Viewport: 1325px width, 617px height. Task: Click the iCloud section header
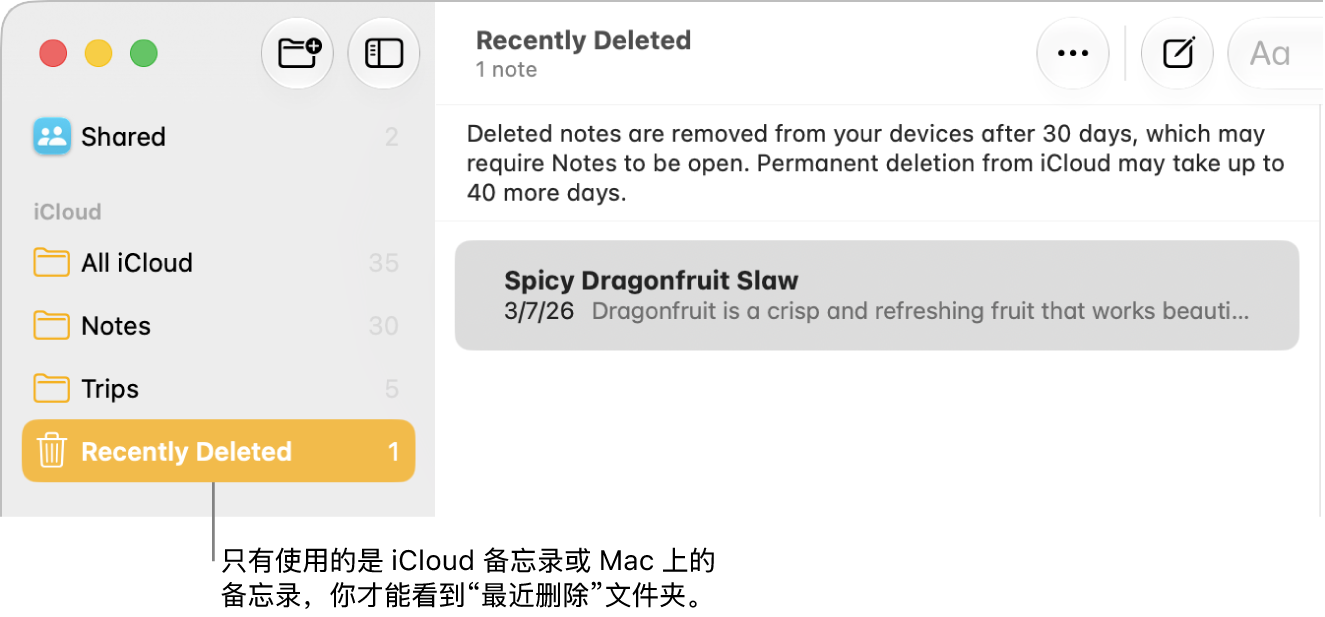point(67,212)
